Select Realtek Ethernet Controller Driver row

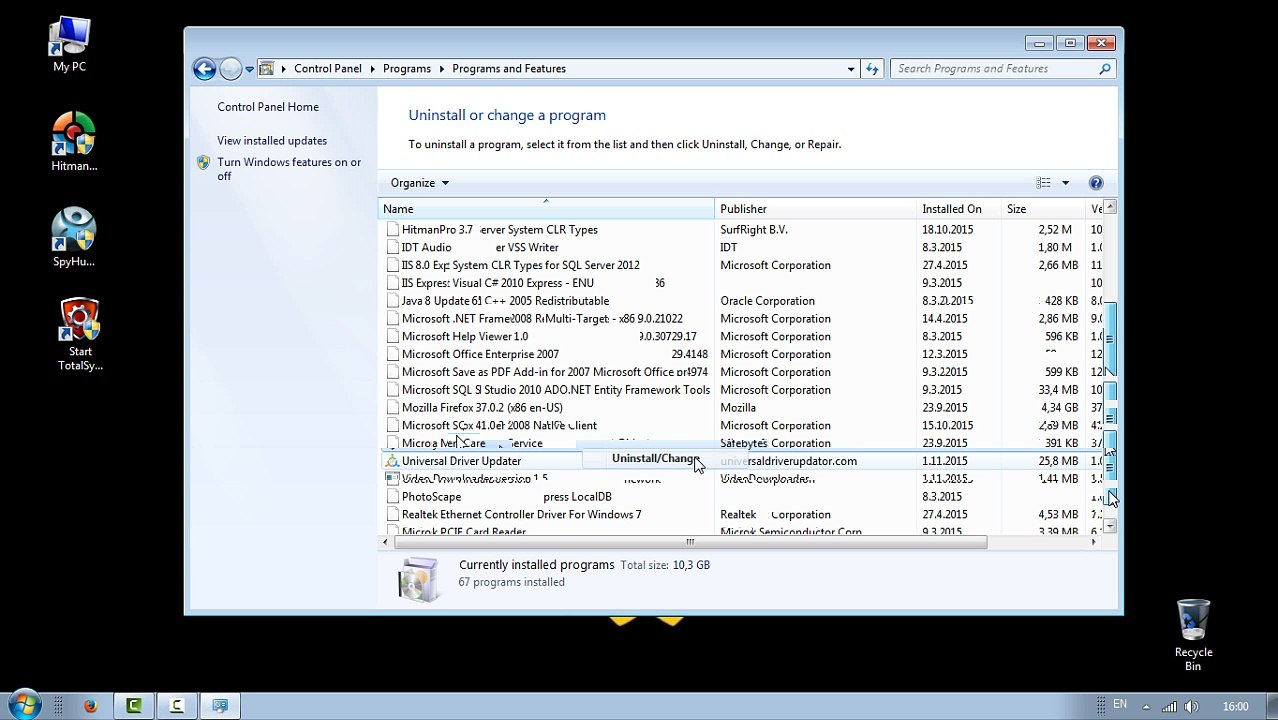click(740, 515)
